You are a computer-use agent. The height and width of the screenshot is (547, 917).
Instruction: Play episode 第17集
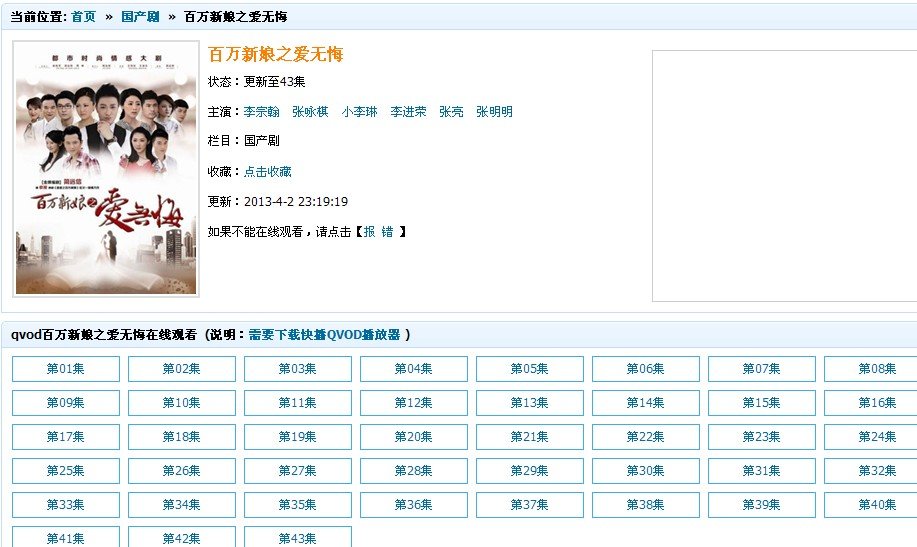tap(66, 437)
